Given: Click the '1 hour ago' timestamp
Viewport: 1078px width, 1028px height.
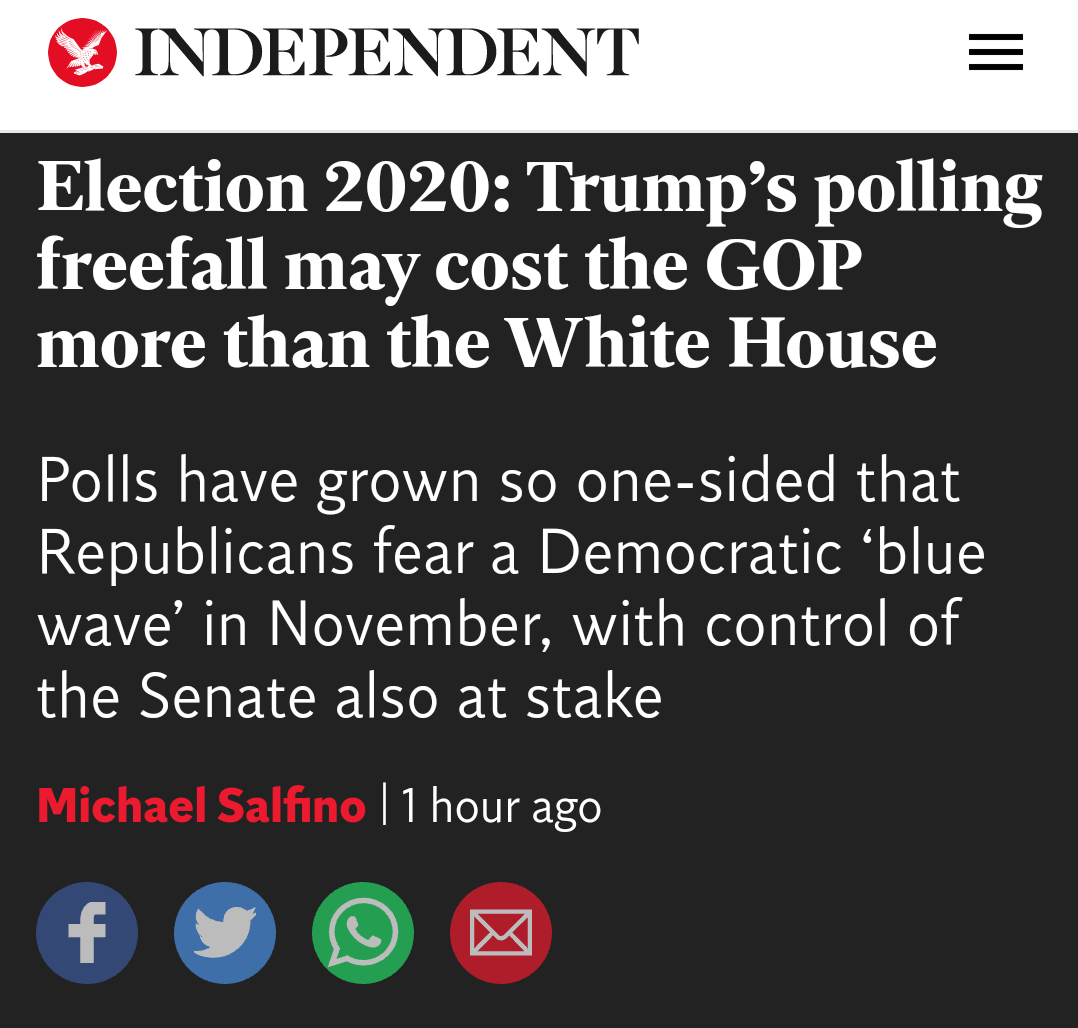Looking at the screenshot, I should tap(501, 806).
